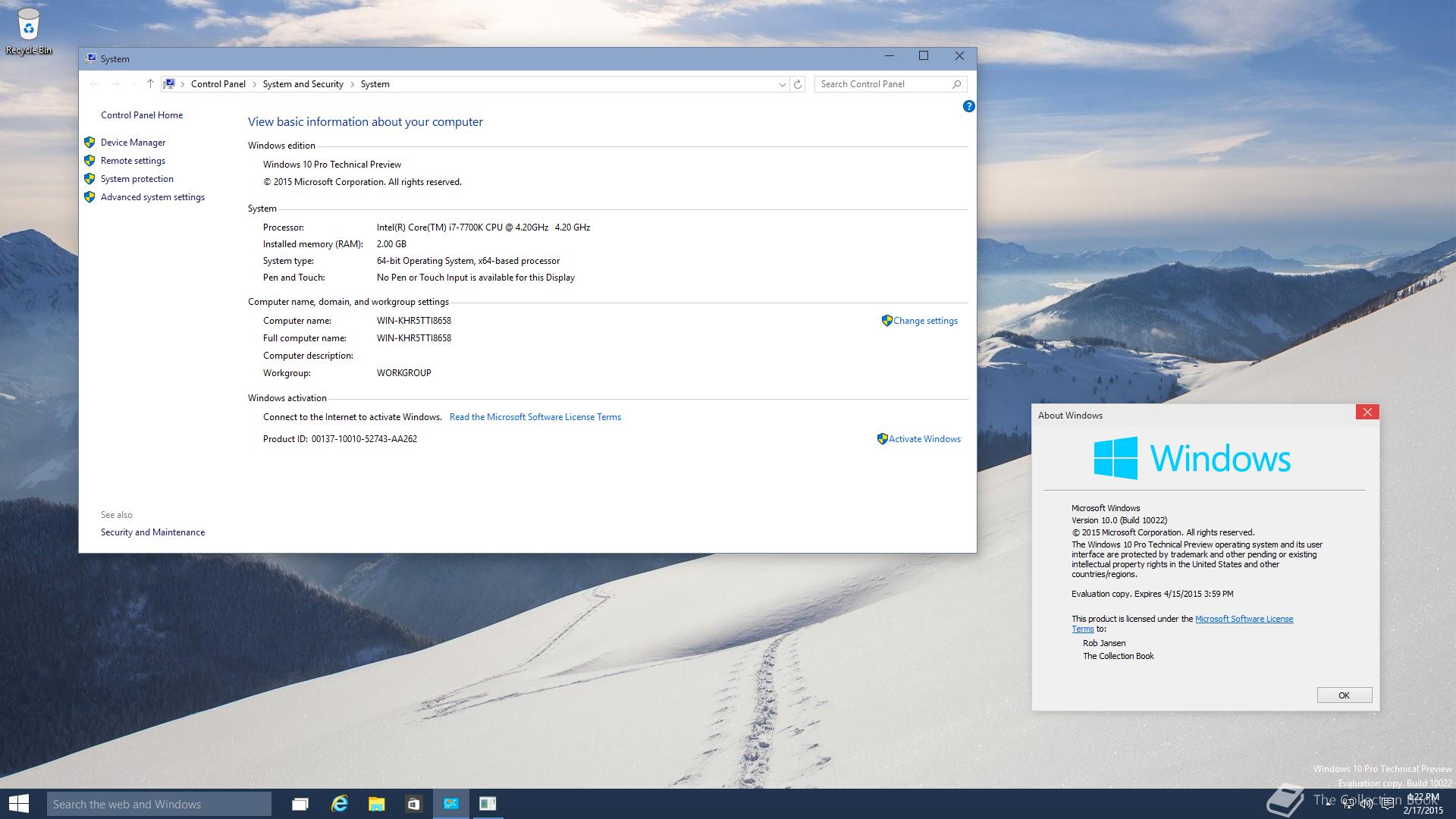The image size is (1456, 819).
Task: Expand chevron after System and Security breadcrumb
Action: pyautogui.click(x=352, y=84)
